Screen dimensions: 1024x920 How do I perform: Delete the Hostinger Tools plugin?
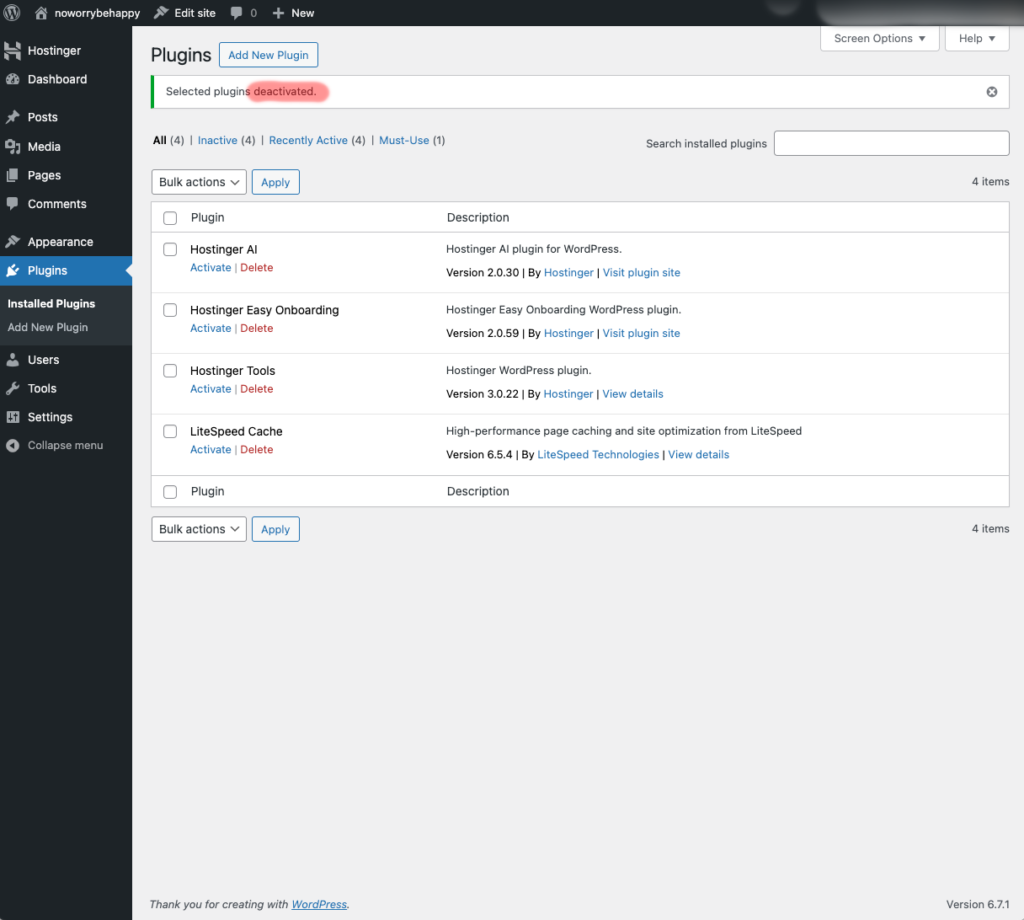[x=256, y=389]
